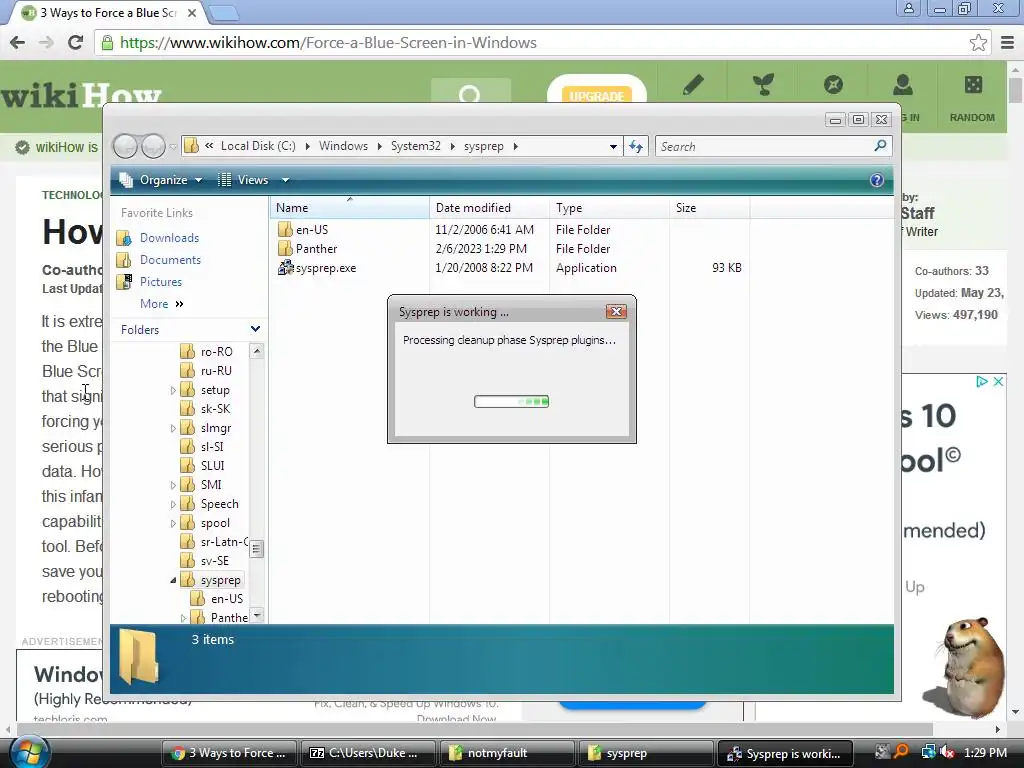
Task: Click wikiHow compass explore icon
Action: tap(833, 85)
